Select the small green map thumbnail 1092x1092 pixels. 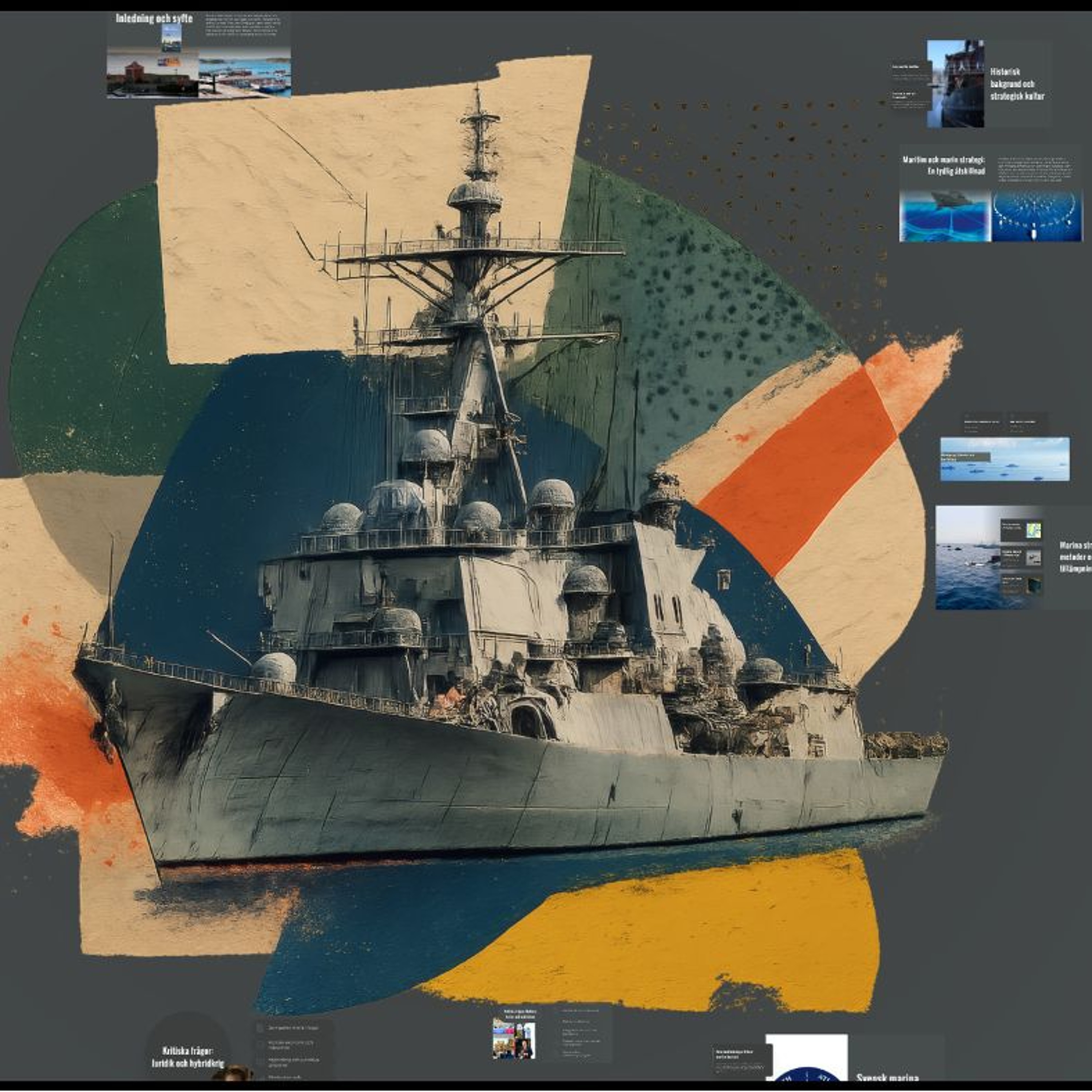pyautogui.click(x=1033, y=530)
